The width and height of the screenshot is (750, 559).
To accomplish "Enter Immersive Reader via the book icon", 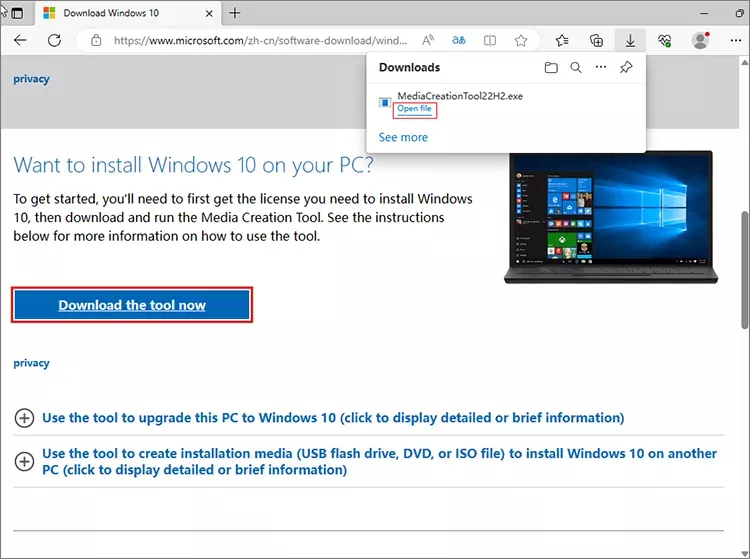I will pos(490,40).
